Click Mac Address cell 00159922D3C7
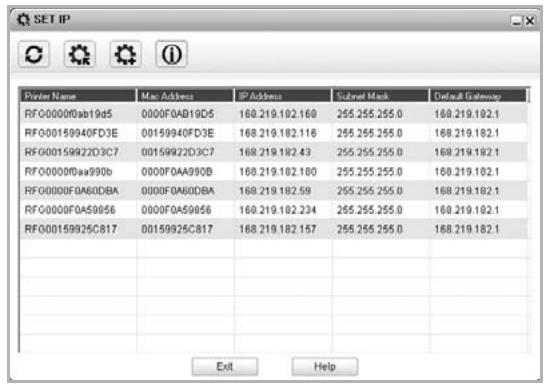The image size is (545, 387). click(178, 152)
